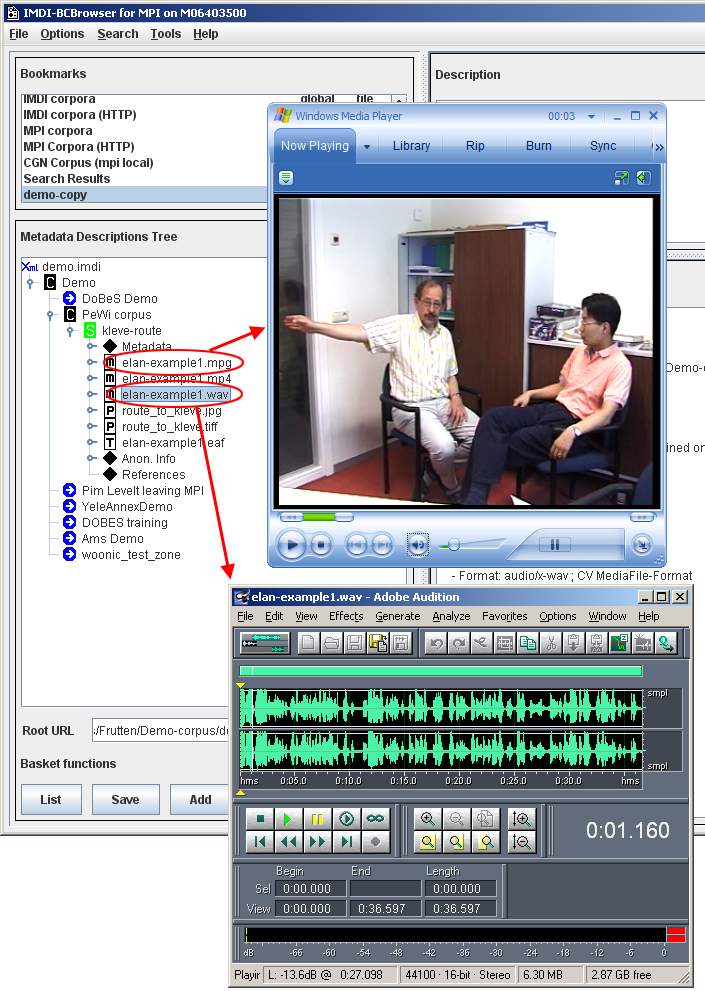Click the Save basket button
This screenshot has height=991, width=705.
[125, 799]
